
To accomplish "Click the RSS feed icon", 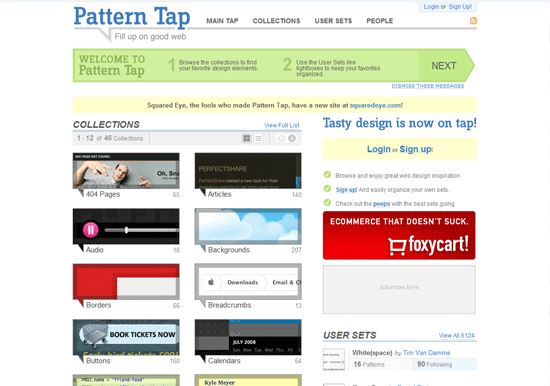I will tap(473, 21).
